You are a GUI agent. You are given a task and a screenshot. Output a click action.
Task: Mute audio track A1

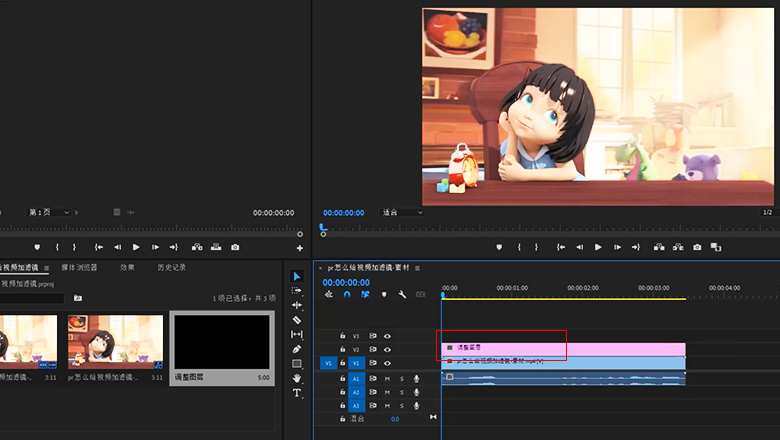point(387,378)
